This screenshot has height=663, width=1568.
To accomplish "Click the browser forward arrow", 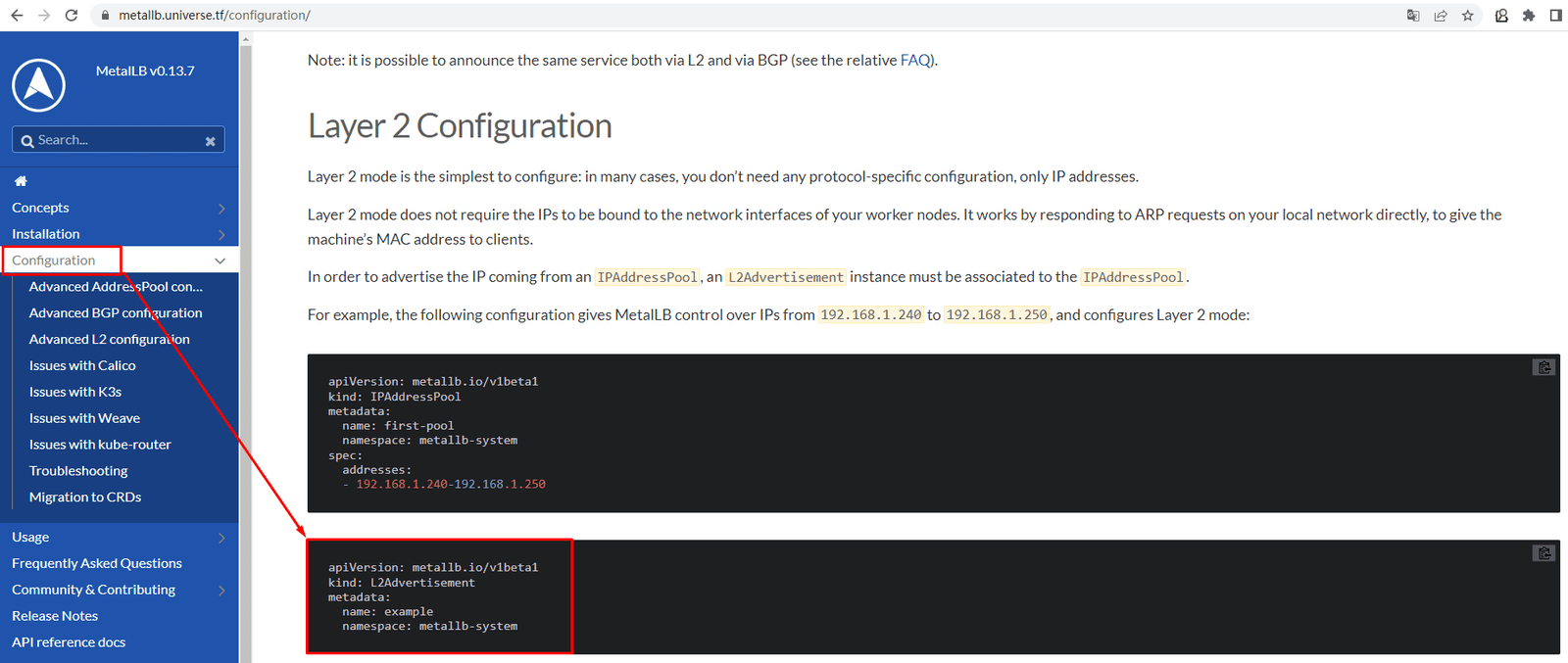I will tap(44, 16).
